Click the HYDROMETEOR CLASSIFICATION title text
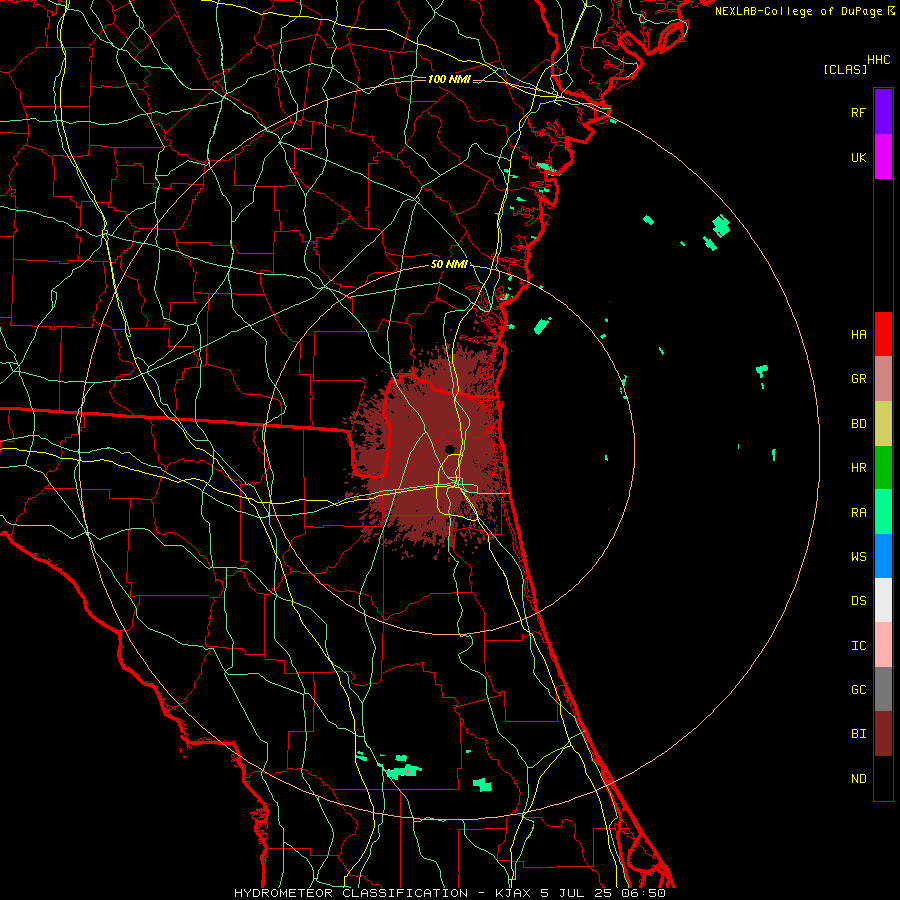The height and width of the screenshot is (900, 900). 351,893
